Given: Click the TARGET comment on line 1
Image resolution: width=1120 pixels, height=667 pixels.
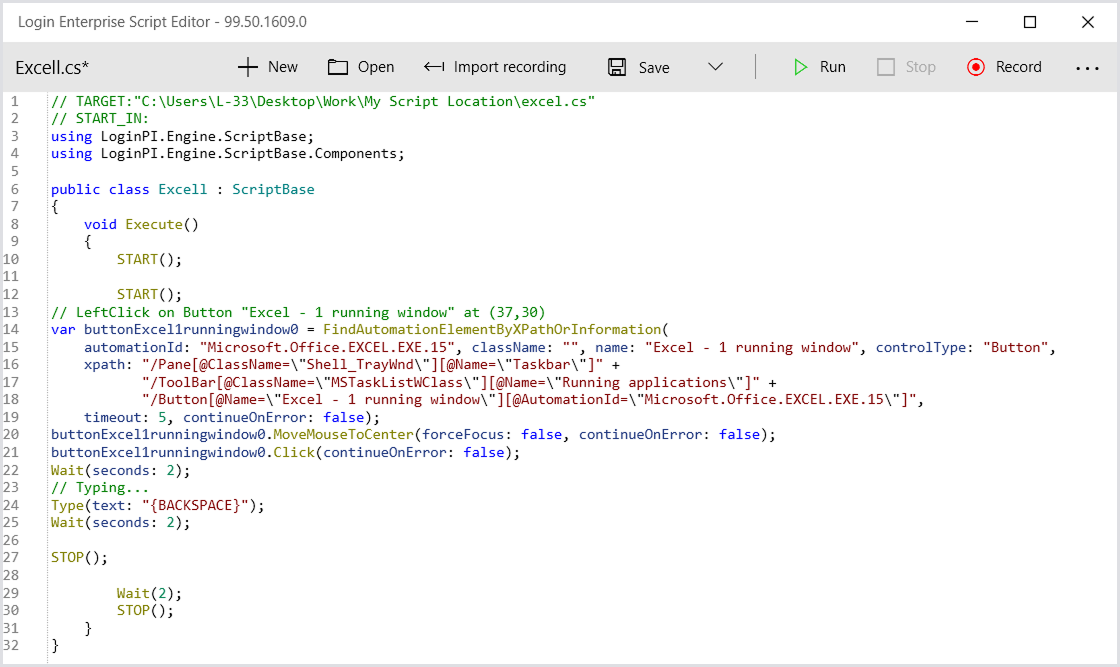Looking at the screenshot, I should pyautogui.click(x=323, y=101).
